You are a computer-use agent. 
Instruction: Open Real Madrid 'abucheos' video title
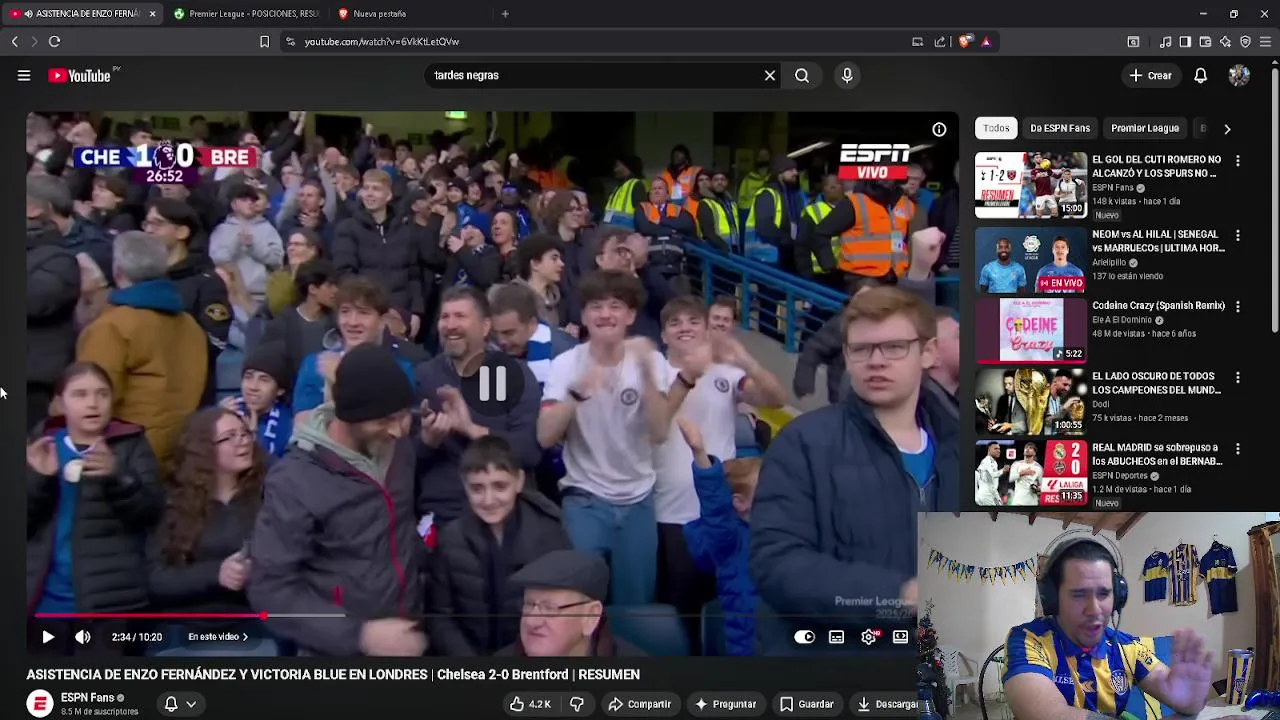(x=1157, y=454)
